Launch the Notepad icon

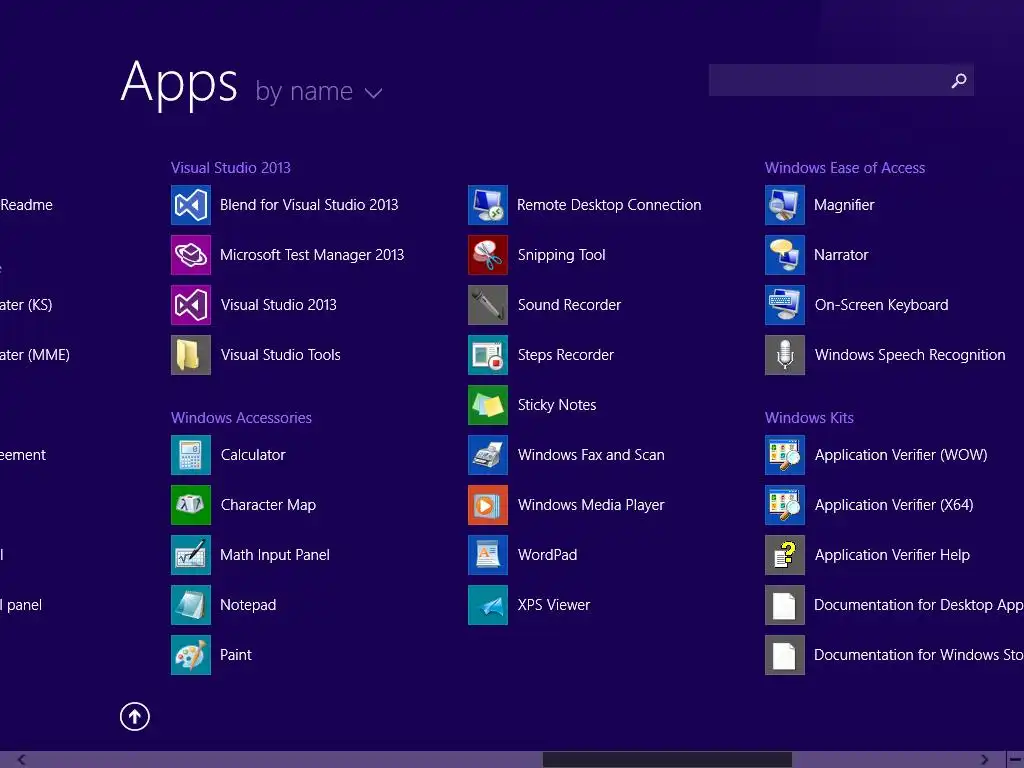click(x=191, y=605)
